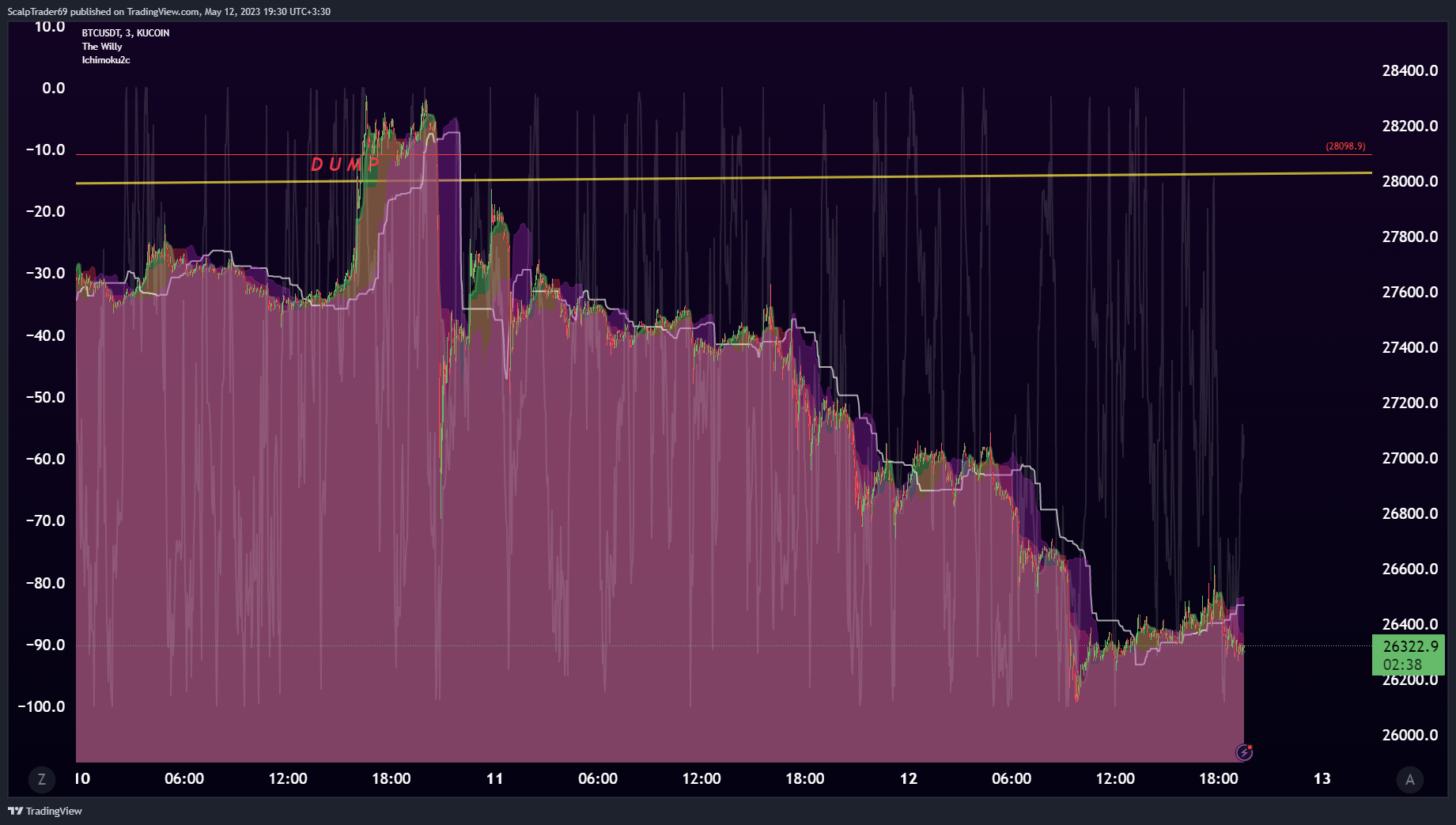Image resolution: width=1456 pixels, height=825 pixels.
Task: Click the green 26322.9 current price tag
Action: coord(1409,655)
